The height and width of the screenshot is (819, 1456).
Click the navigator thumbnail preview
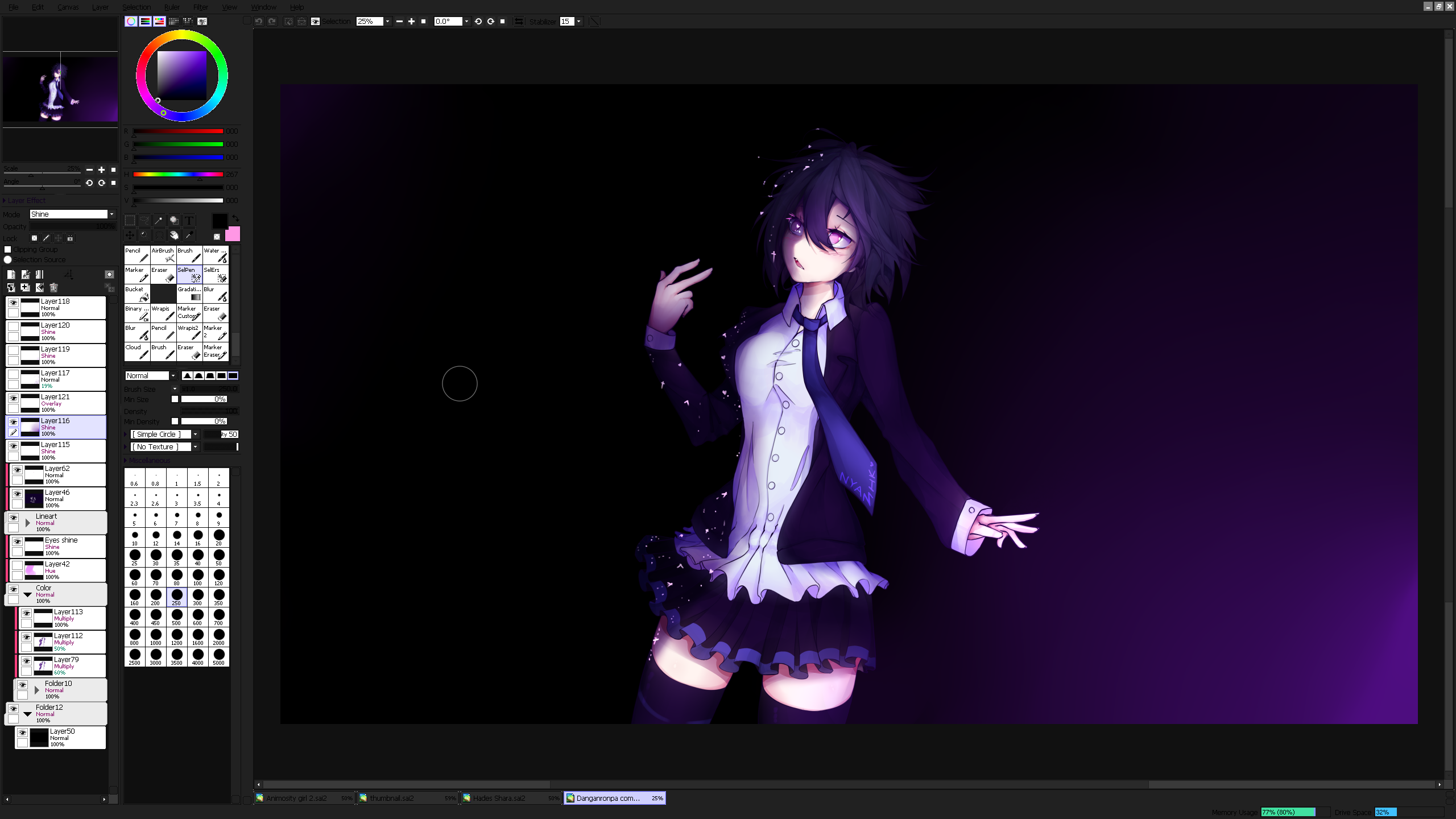tap(60, 89)
